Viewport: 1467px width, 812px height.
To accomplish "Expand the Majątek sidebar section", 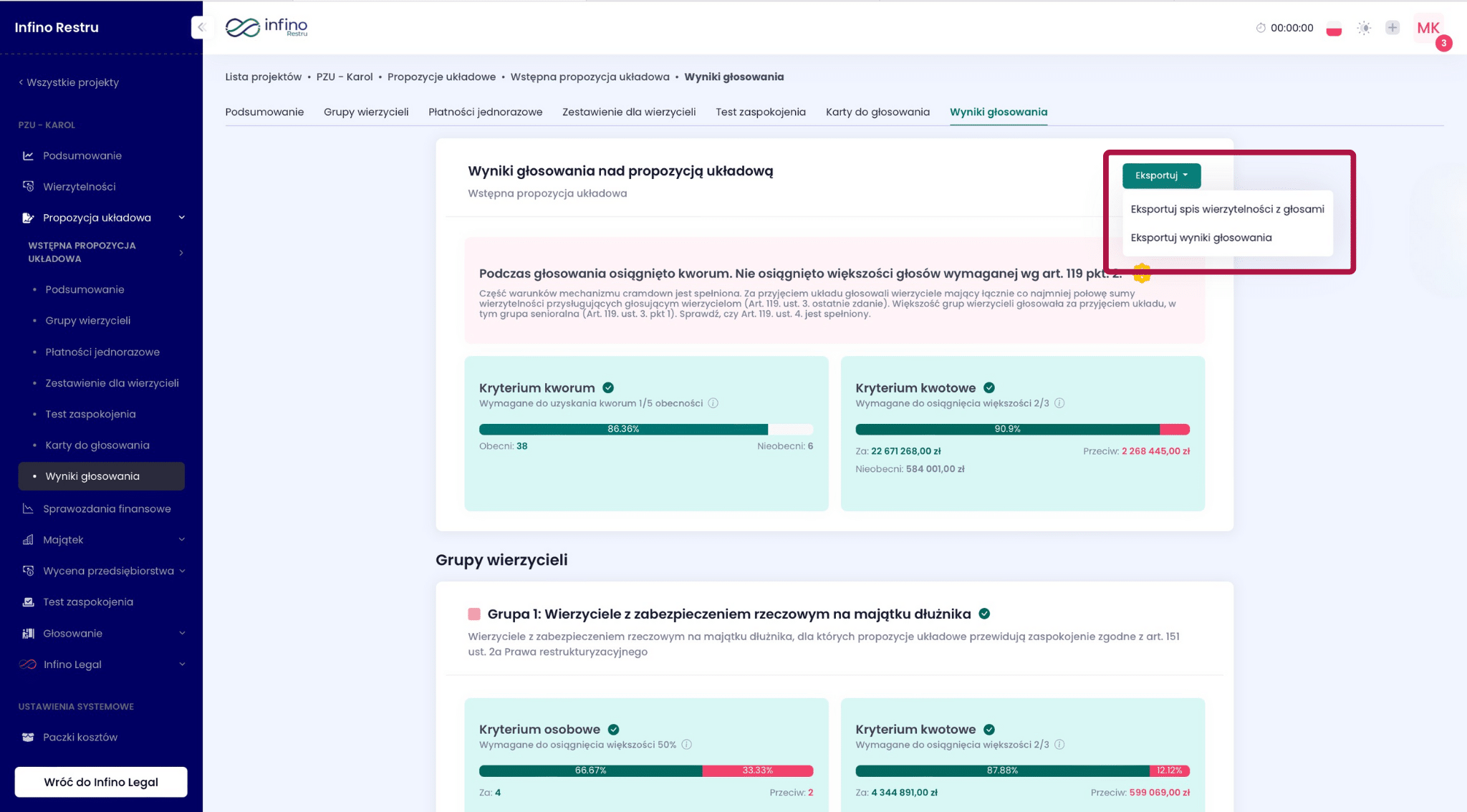I will point(181,539).
